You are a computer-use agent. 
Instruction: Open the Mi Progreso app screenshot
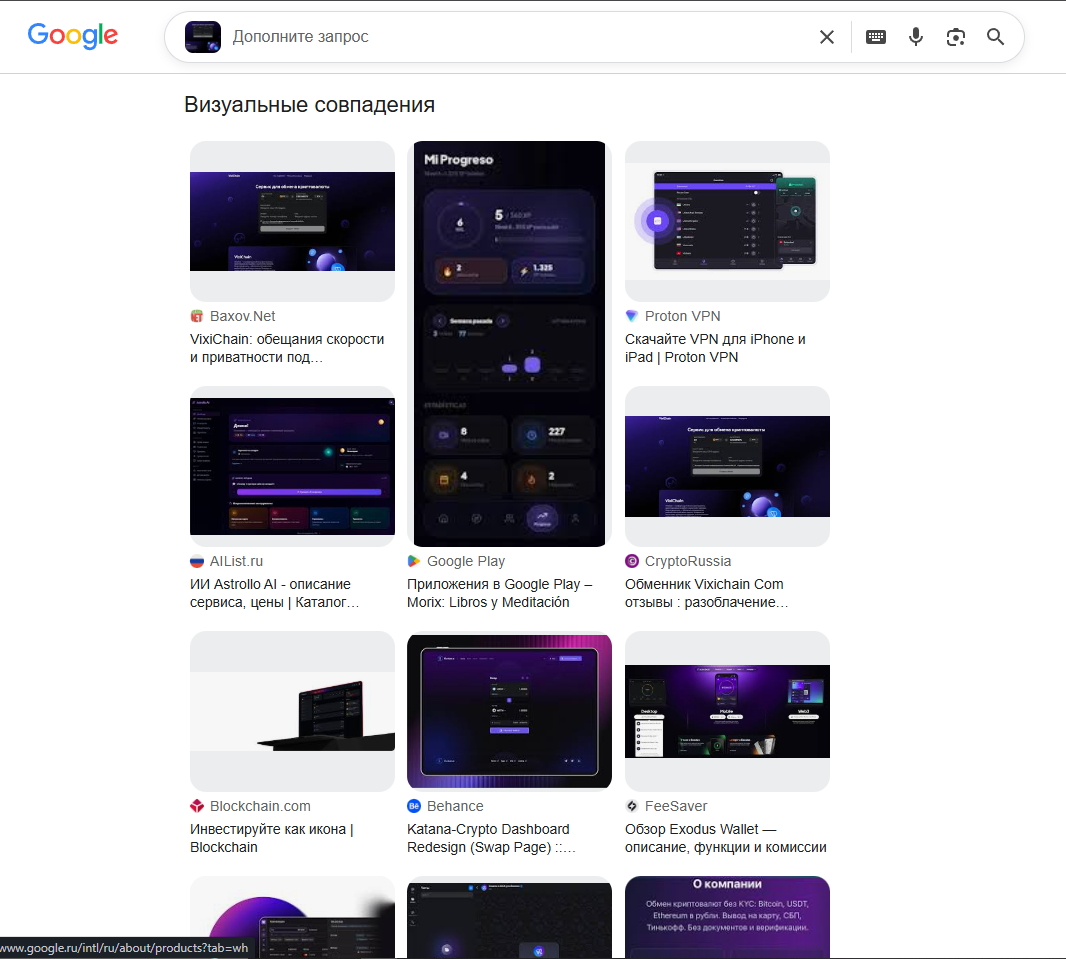pos(509,344)
